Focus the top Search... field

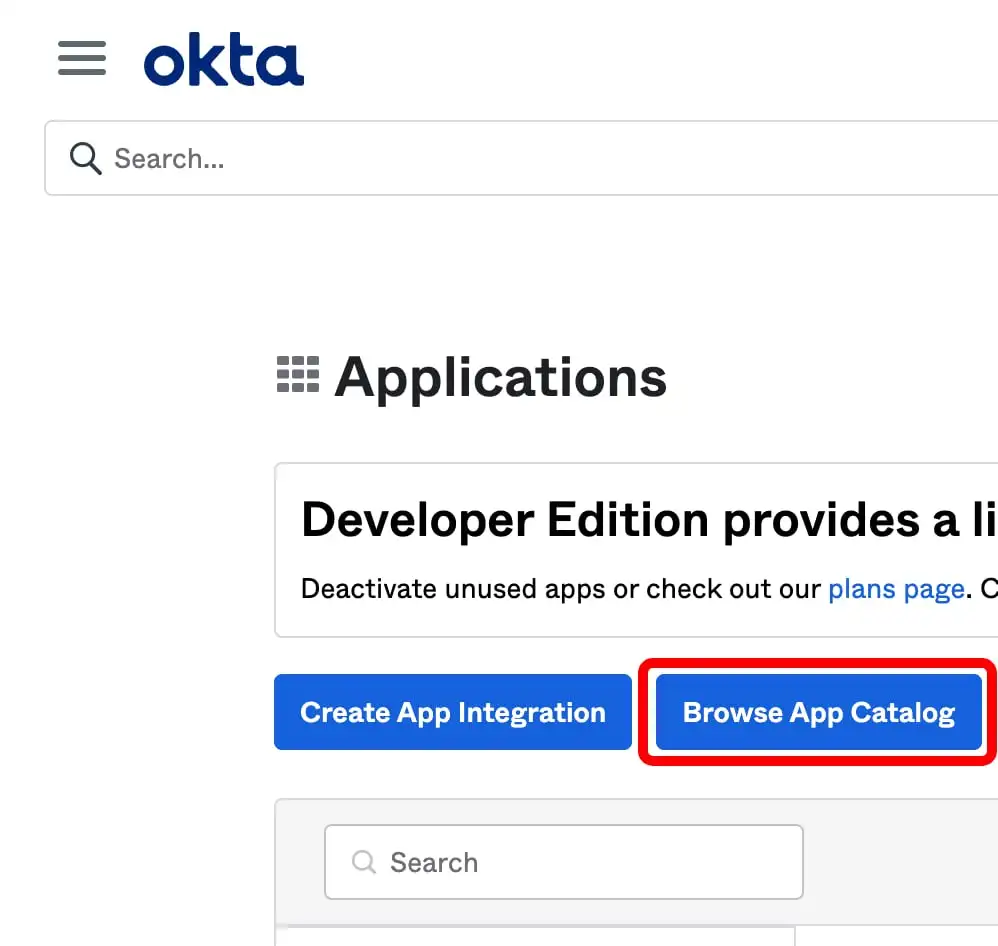pos(521,158)
